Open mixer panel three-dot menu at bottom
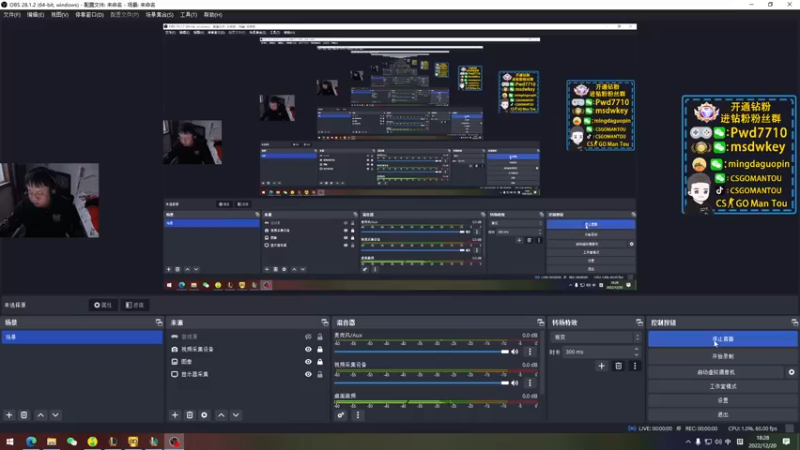This screenshot has height=450, width=800. point(358,415)
